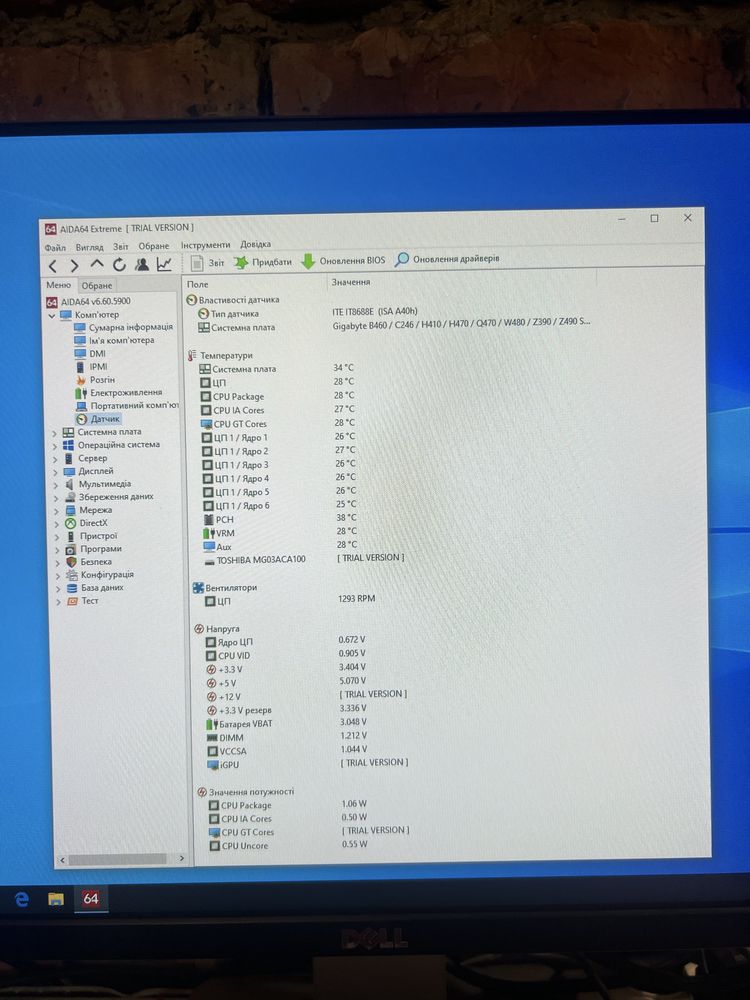The width and height of the screenshot is (750, 1000).
Task: Open the Вигляд menu
Action: 89,247
